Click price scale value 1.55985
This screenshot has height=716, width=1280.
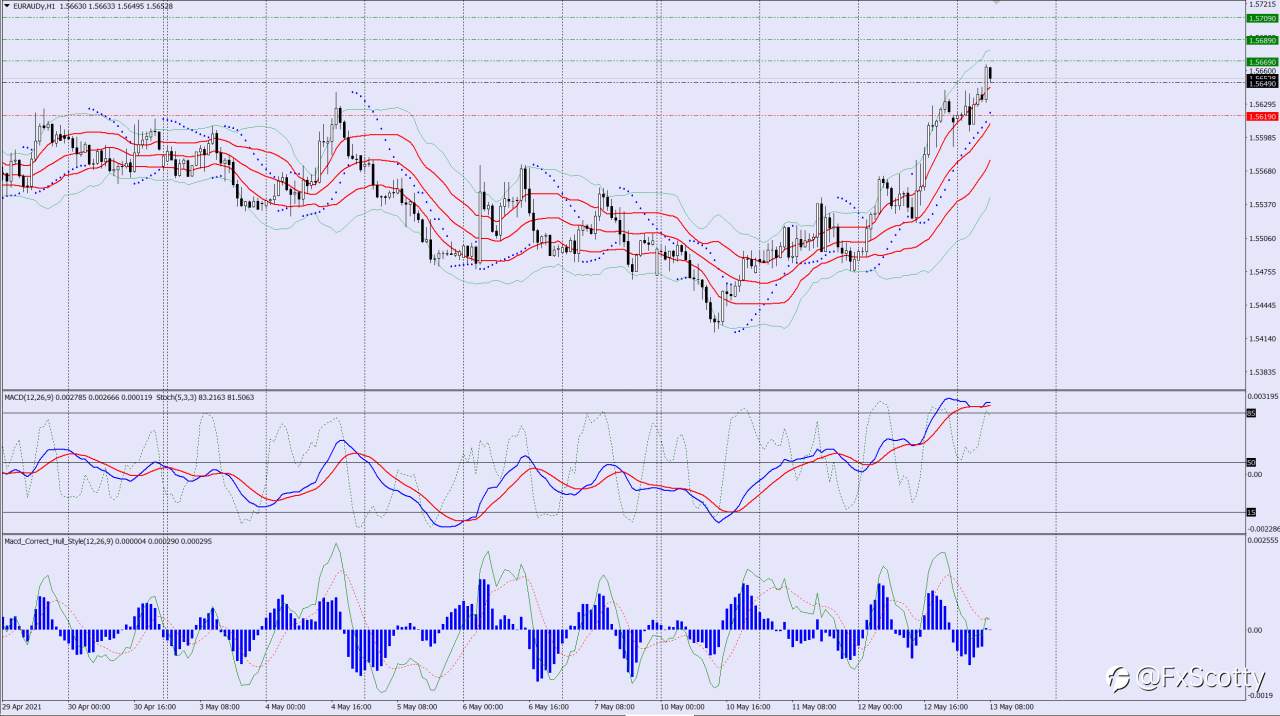1262,138
